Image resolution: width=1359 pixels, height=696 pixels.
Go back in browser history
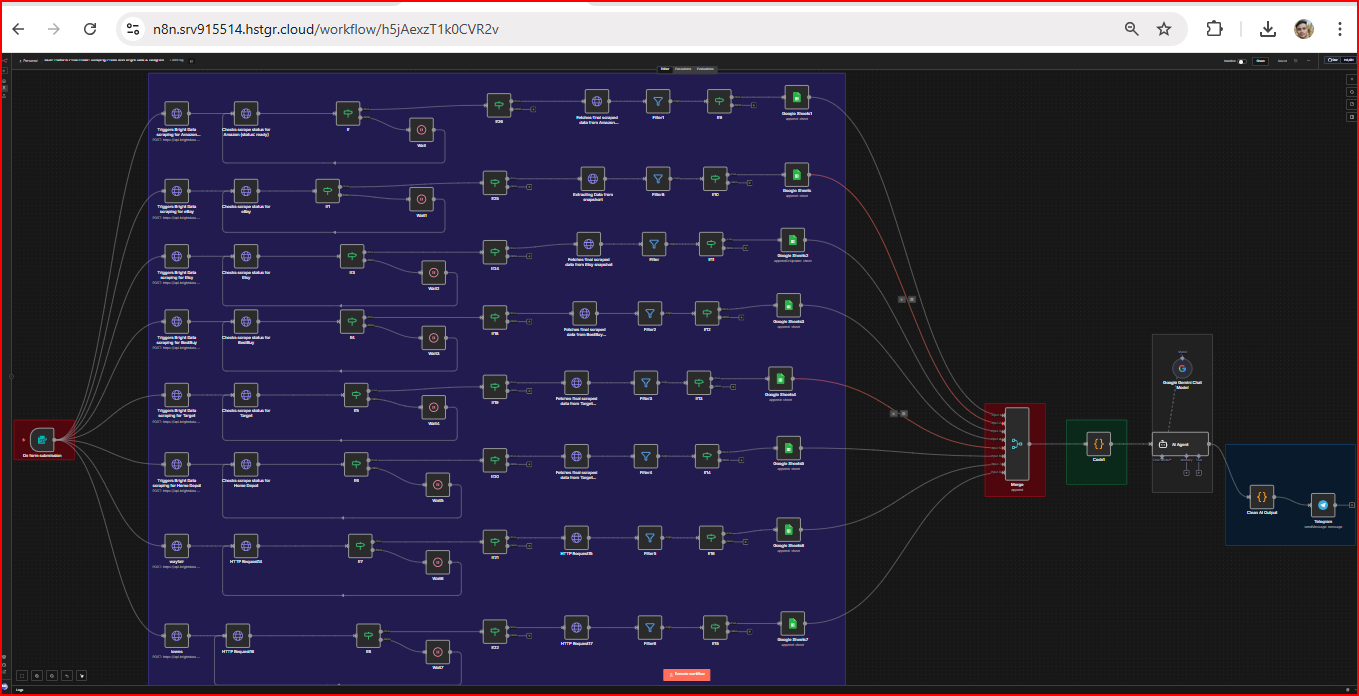(18, 29)
